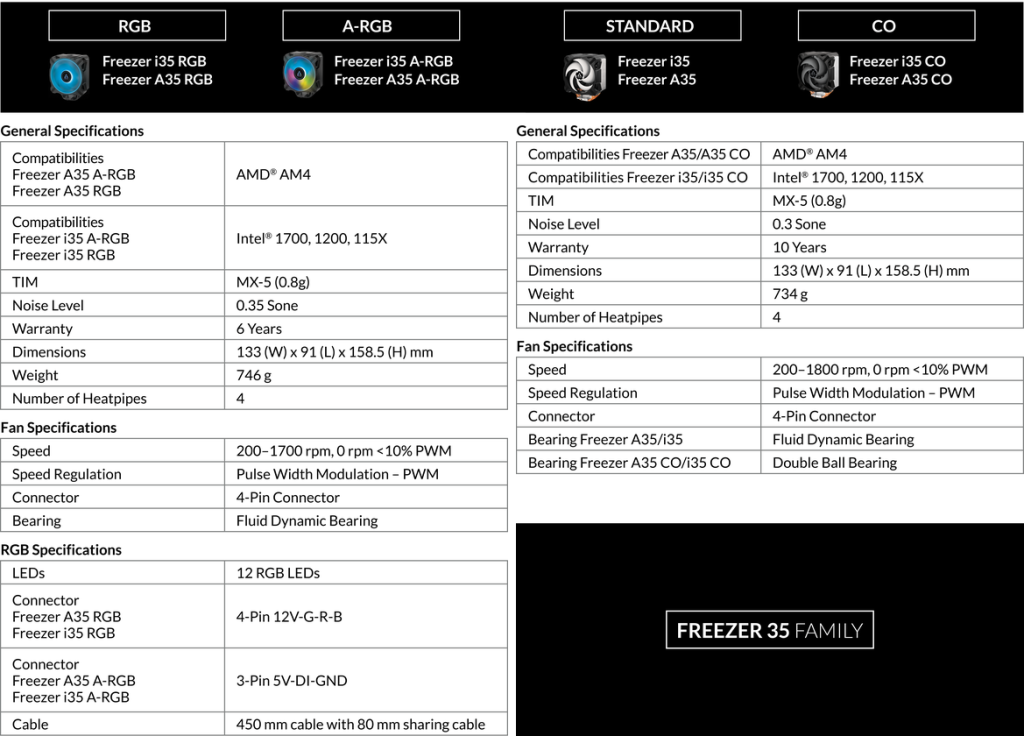Click the 'Freezer i35' standard product name
The height and width of the screenshot is (736, 1024).
(x=654, y=61)
